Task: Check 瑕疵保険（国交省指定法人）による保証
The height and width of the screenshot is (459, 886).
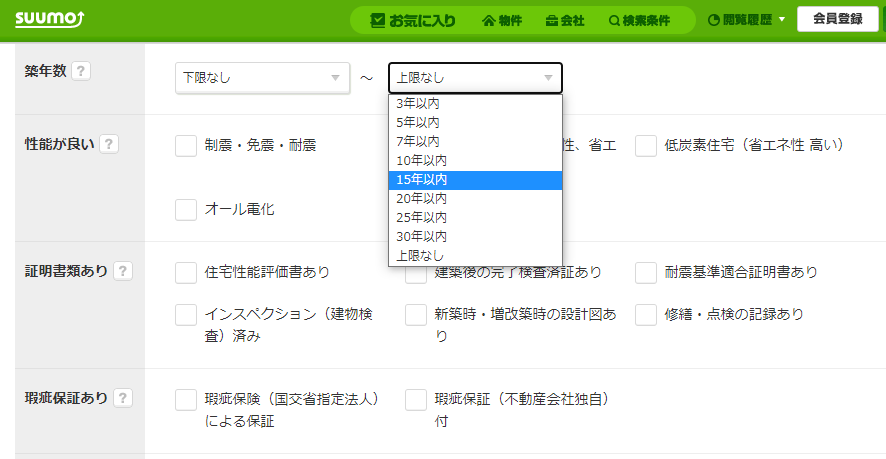Action: coord(186,400)
